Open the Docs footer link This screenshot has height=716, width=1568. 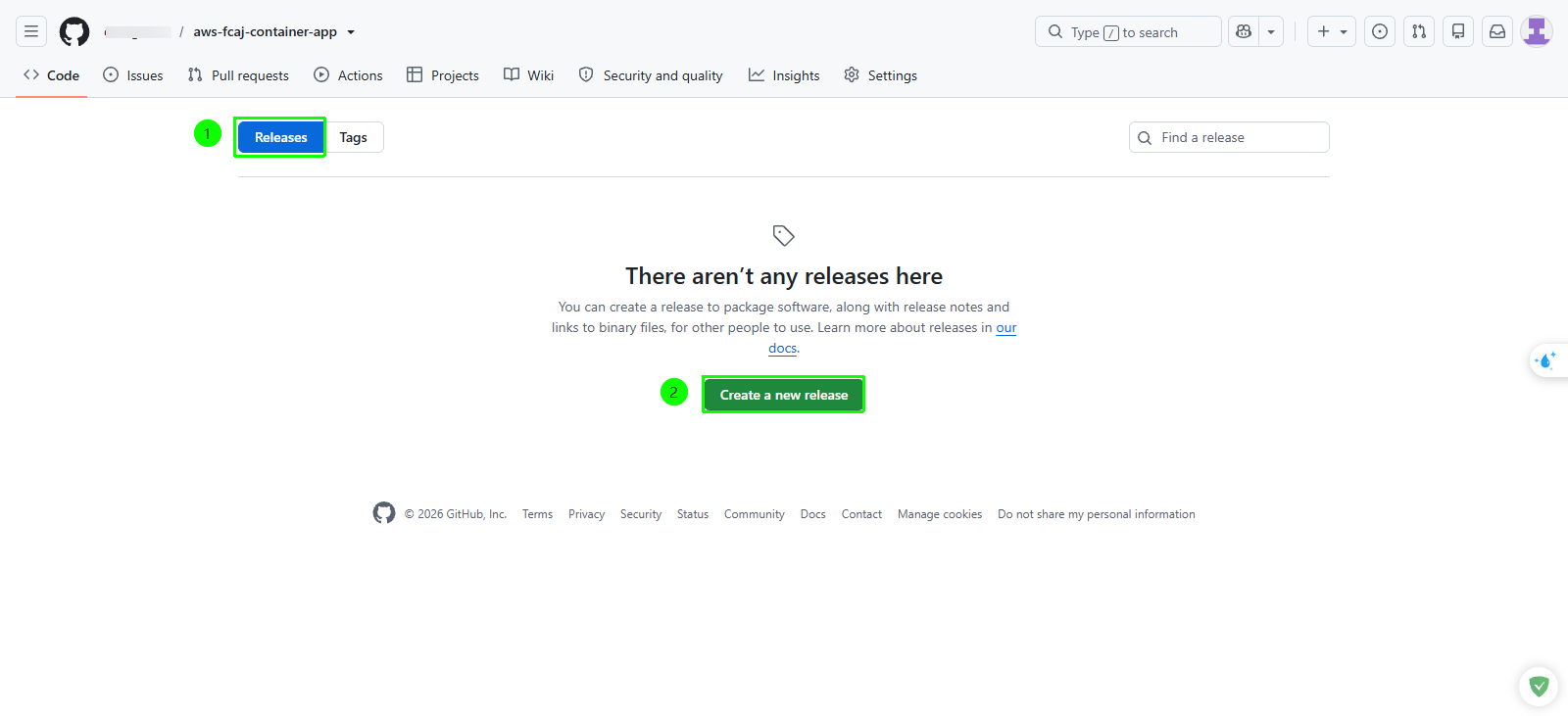tap(812, 514)
